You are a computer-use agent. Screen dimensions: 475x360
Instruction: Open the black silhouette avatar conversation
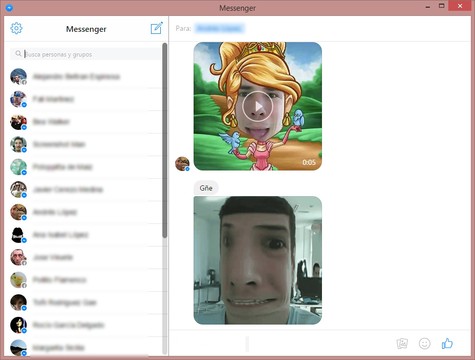point(86,235)
